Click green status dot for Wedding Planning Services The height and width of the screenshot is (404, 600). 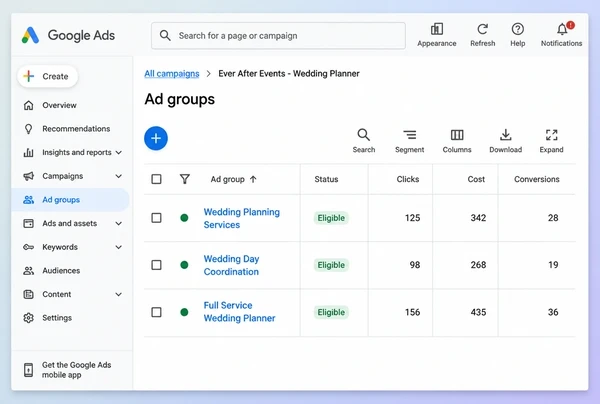click(184, 218)
